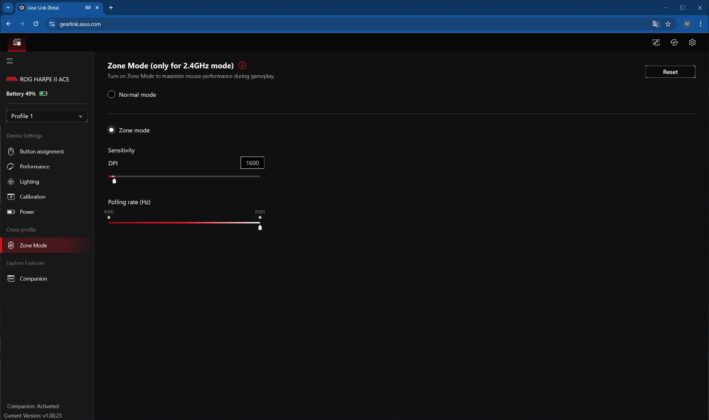Viewport: 709px width, 420px height.
Task: Click the Button assignment mouse icon
Action: click(x=11, y=151)
